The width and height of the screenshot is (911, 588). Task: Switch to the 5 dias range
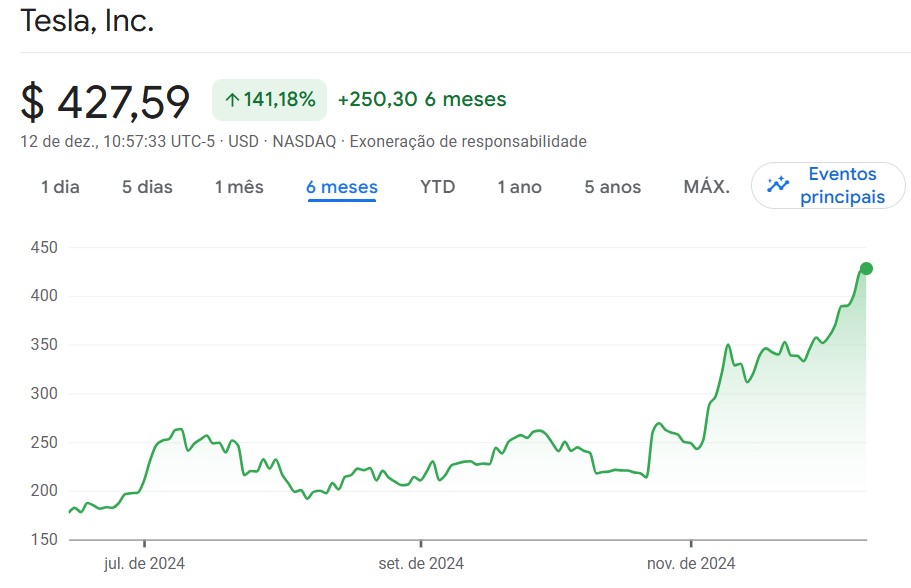147,187
